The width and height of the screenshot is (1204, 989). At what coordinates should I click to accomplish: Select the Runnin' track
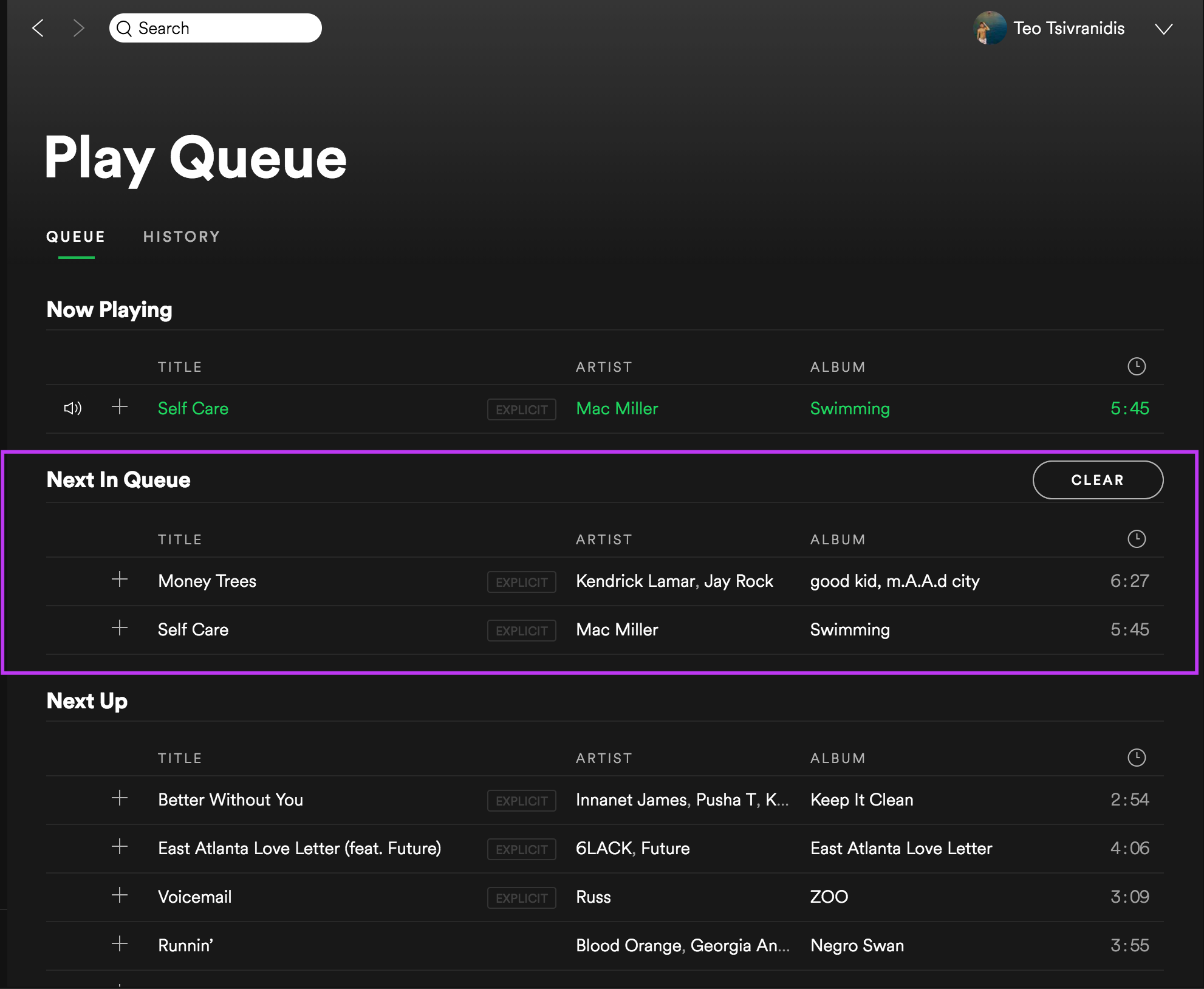click(185, 946)
